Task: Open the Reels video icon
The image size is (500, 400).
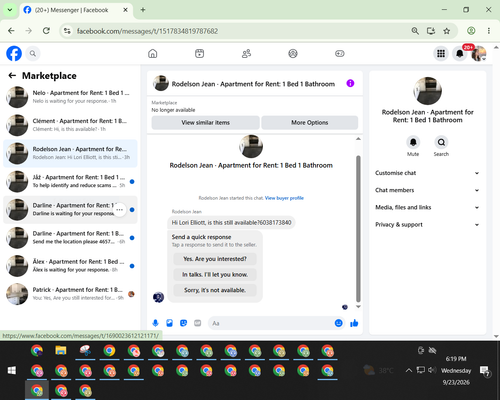Action: tap(199, 53)
